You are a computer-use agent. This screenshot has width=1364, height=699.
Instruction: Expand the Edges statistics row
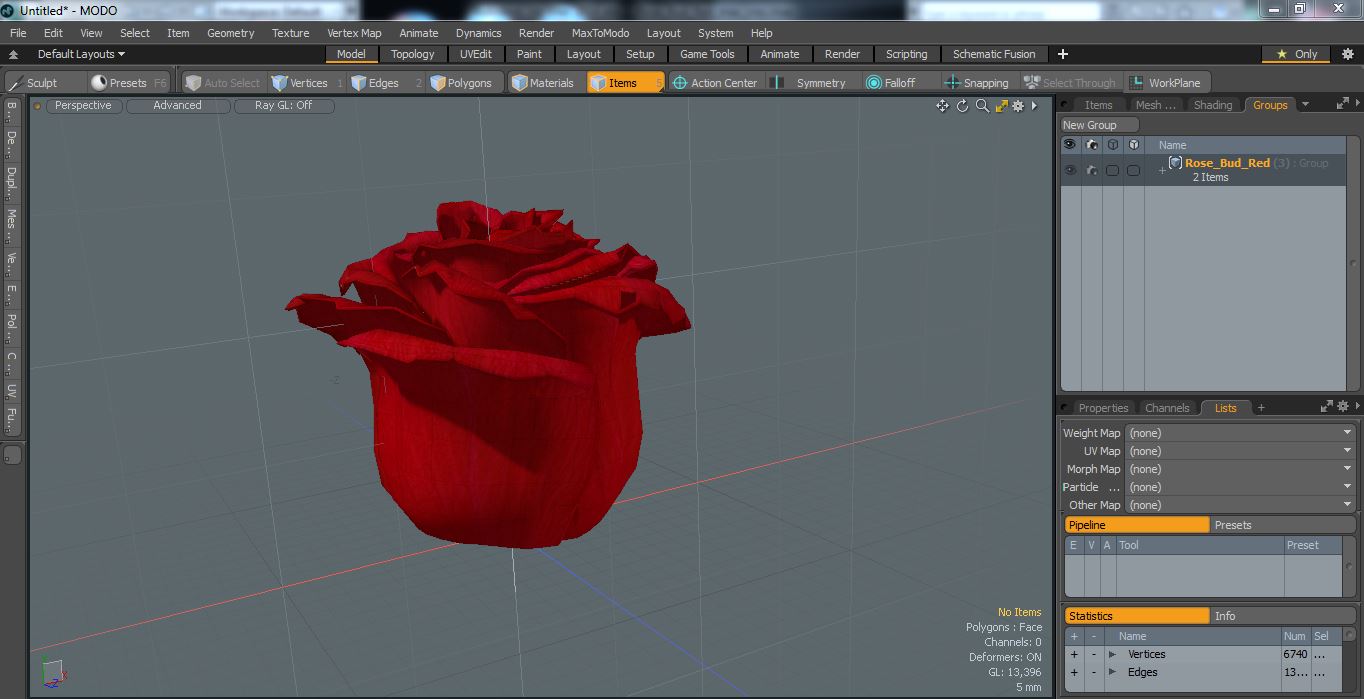[x=1112, y=672]
